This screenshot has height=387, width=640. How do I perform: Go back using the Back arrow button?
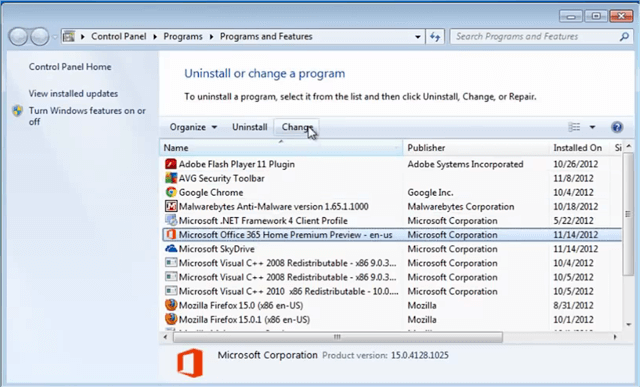point(18,37)
